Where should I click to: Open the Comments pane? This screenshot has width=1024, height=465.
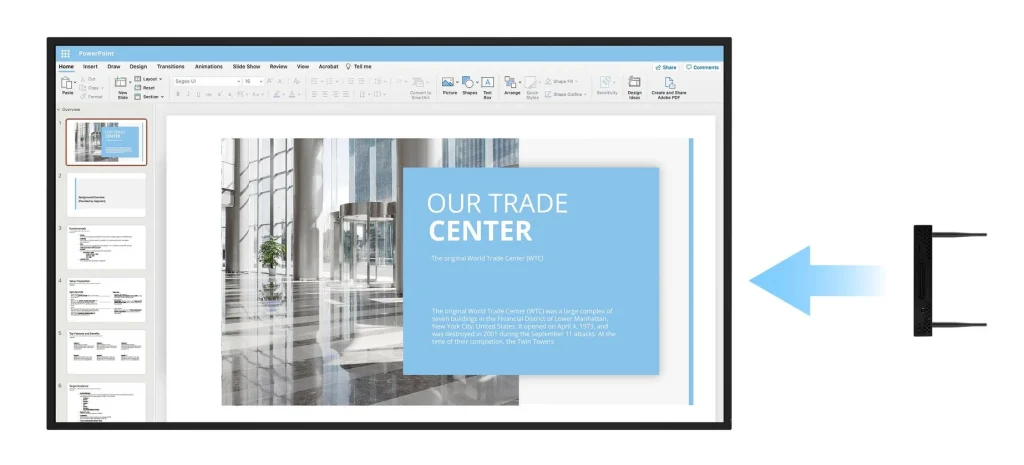[x=702, y=67]
